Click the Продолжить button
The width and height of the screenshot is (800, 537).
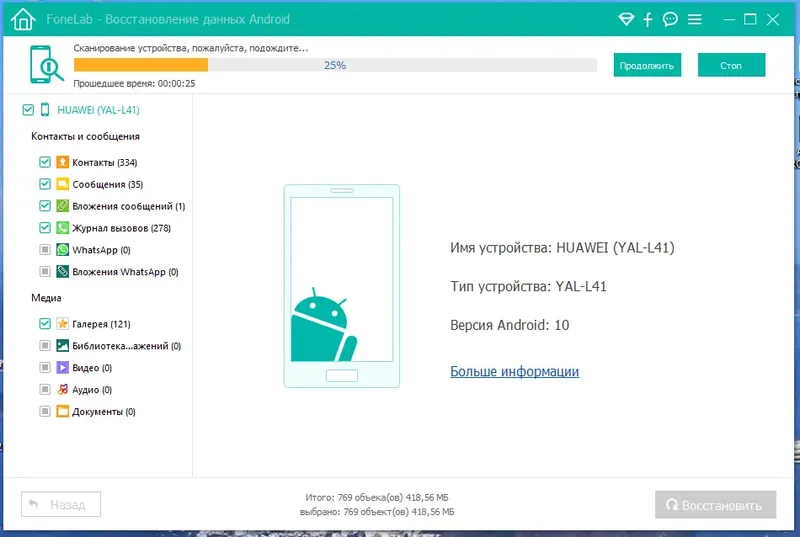pos(647,65)
